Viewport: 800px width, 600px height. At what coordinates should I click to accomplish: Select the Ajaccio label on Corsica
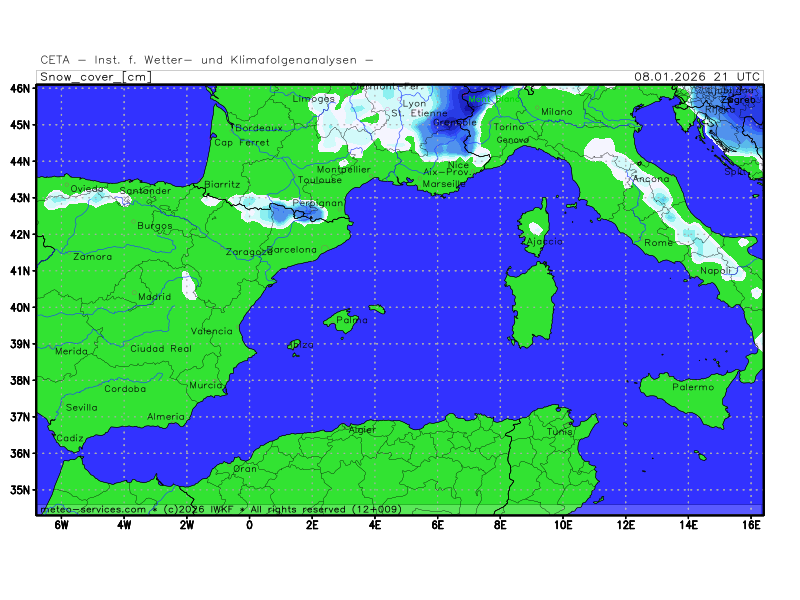click(x=543, y=241)
